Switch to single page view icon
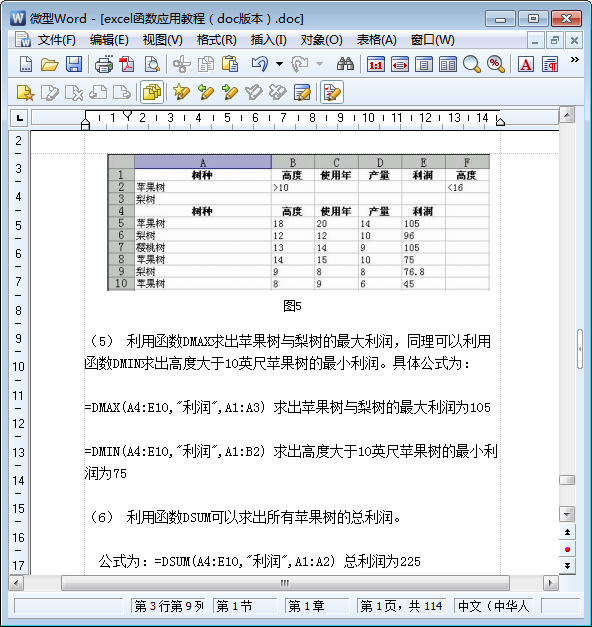Image resolution: width=592 pixels, height=627 pixels. pyautogui.click(x=424, y=64)
